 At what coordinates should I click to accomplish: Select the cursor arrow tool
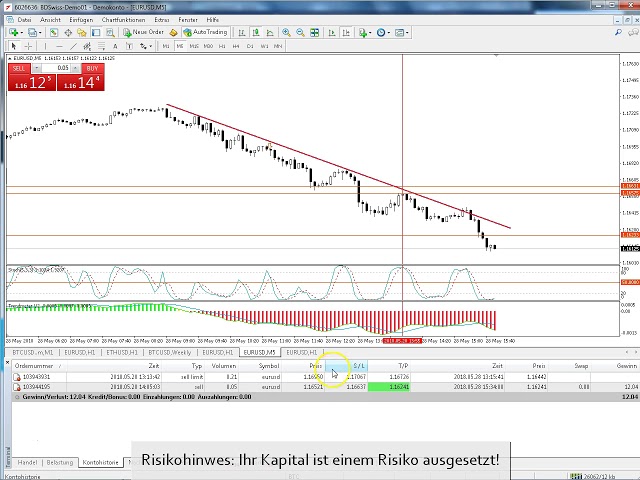[x=13, y=46]
